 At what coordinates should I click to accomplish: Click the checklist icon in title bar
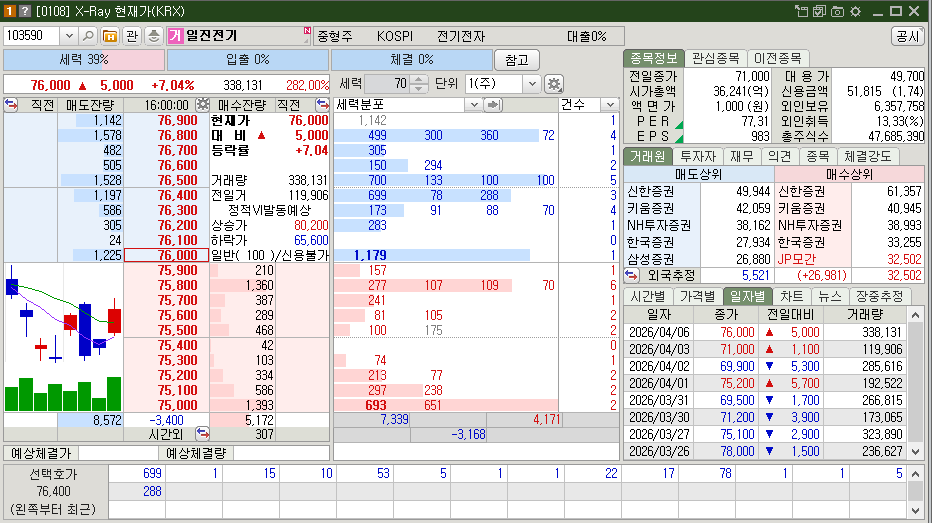click(x=819, y=11)
